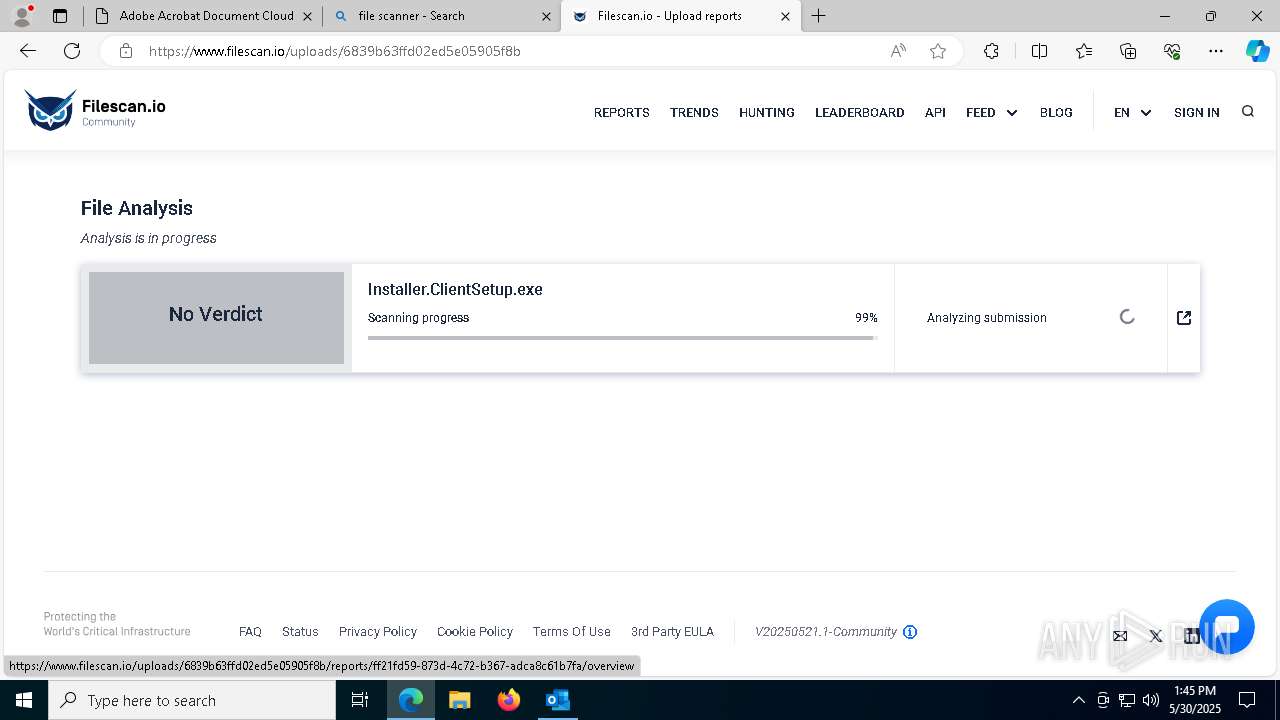
Task: Open the 3rd Party EULA link
Action: [x=672, y=632]
